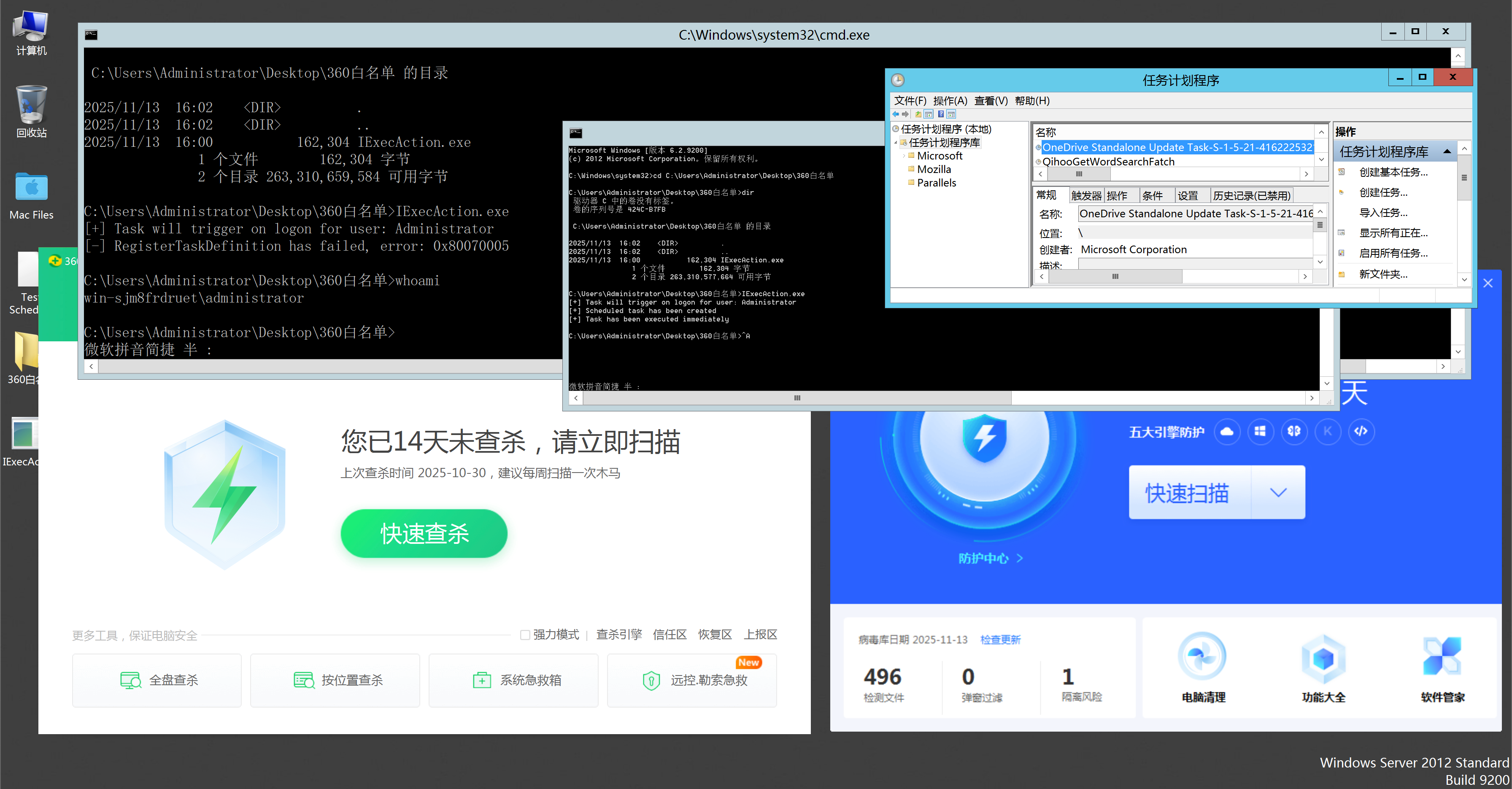Image resolution: width=1512 pixels, height=789 pixels.
Task: Click 全盘查杀 full scan button
Action: click(x=157, y=680)
